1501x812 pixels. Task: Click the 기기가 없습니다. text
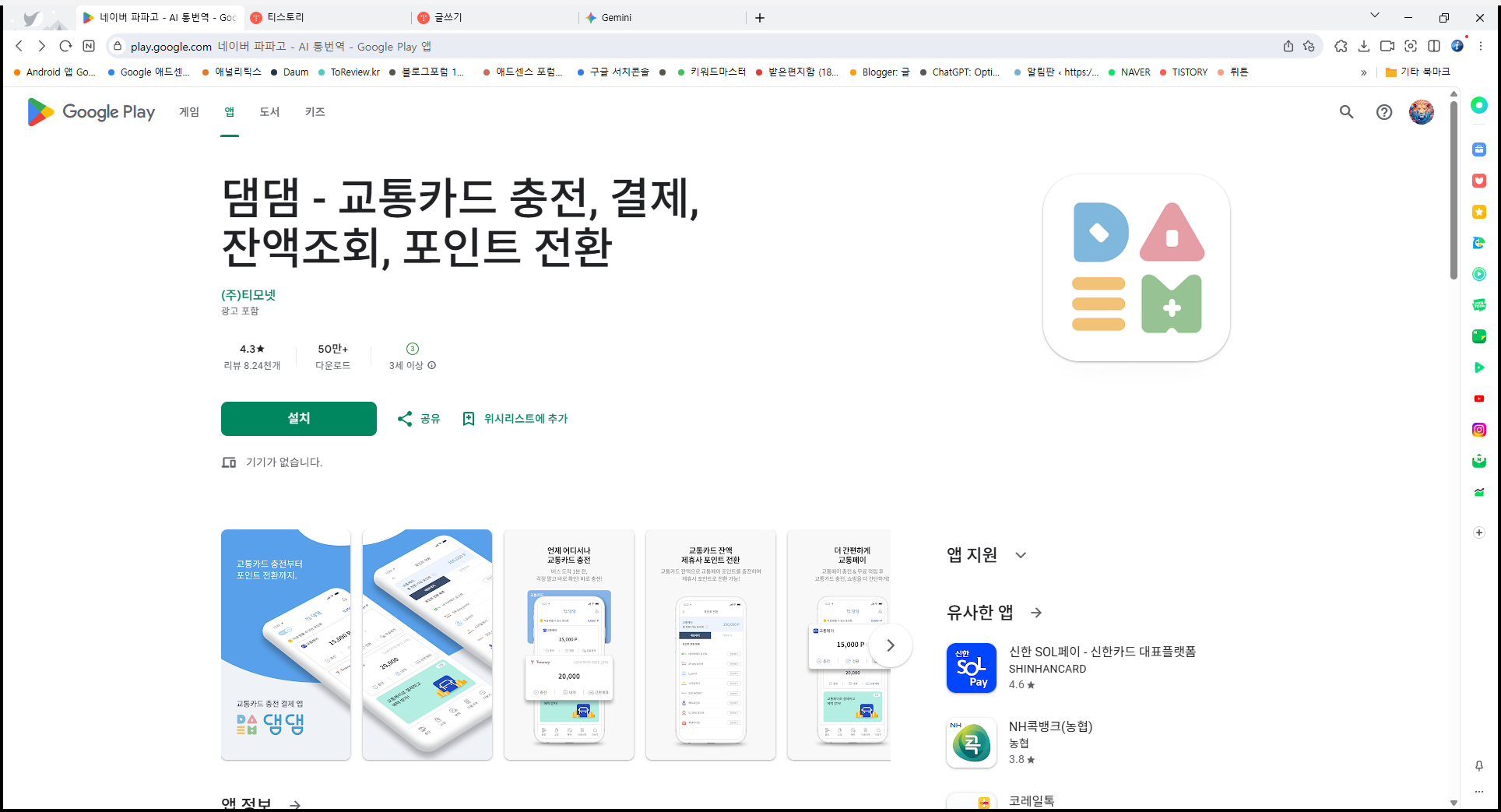[x=284, y=462]
